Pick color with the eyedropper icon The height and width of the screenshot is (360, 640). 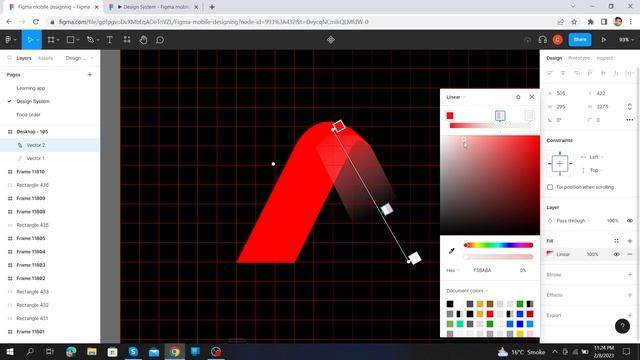(451, 251)
